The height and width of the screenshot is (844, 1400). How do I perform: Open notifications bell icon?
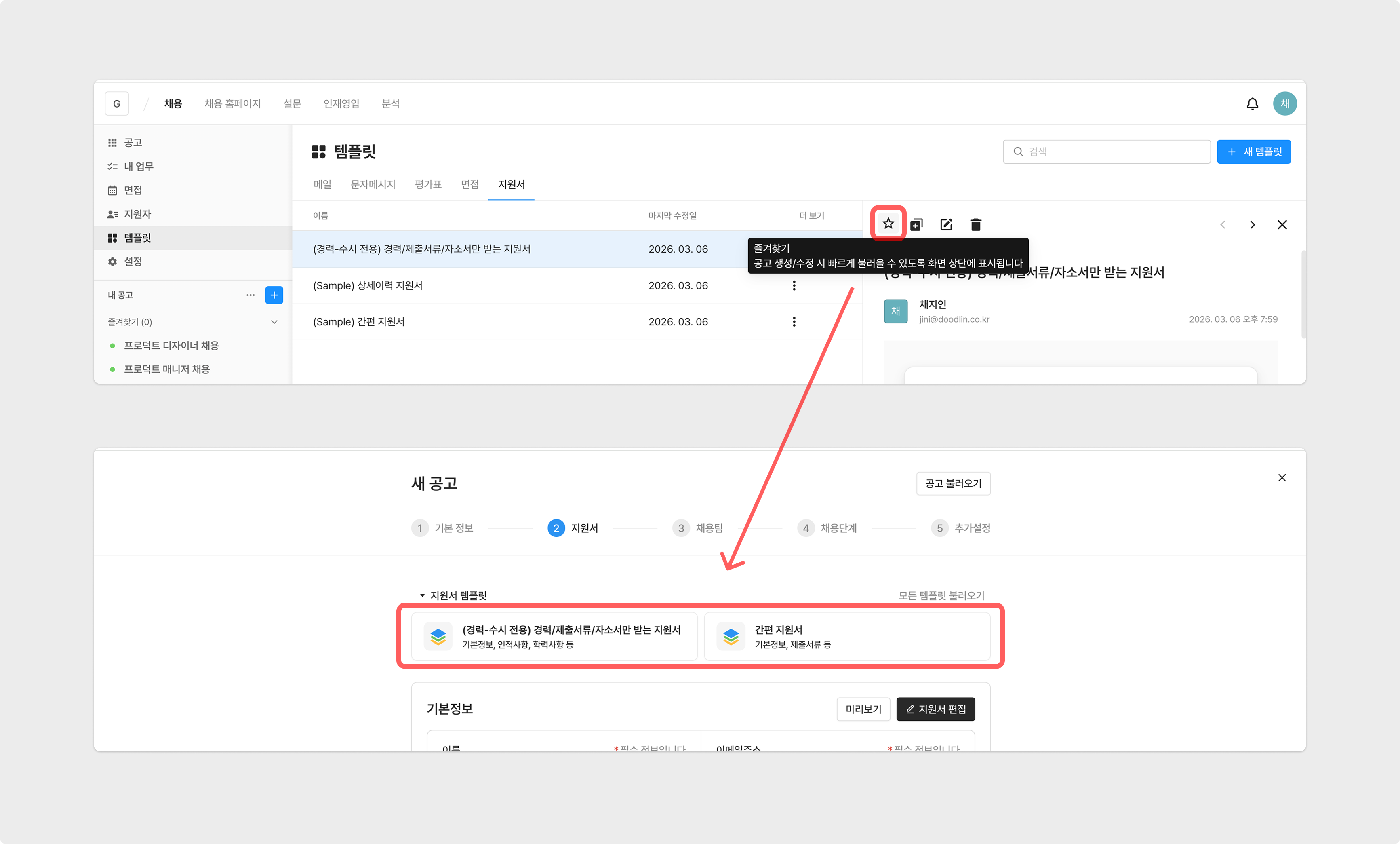1252,103
